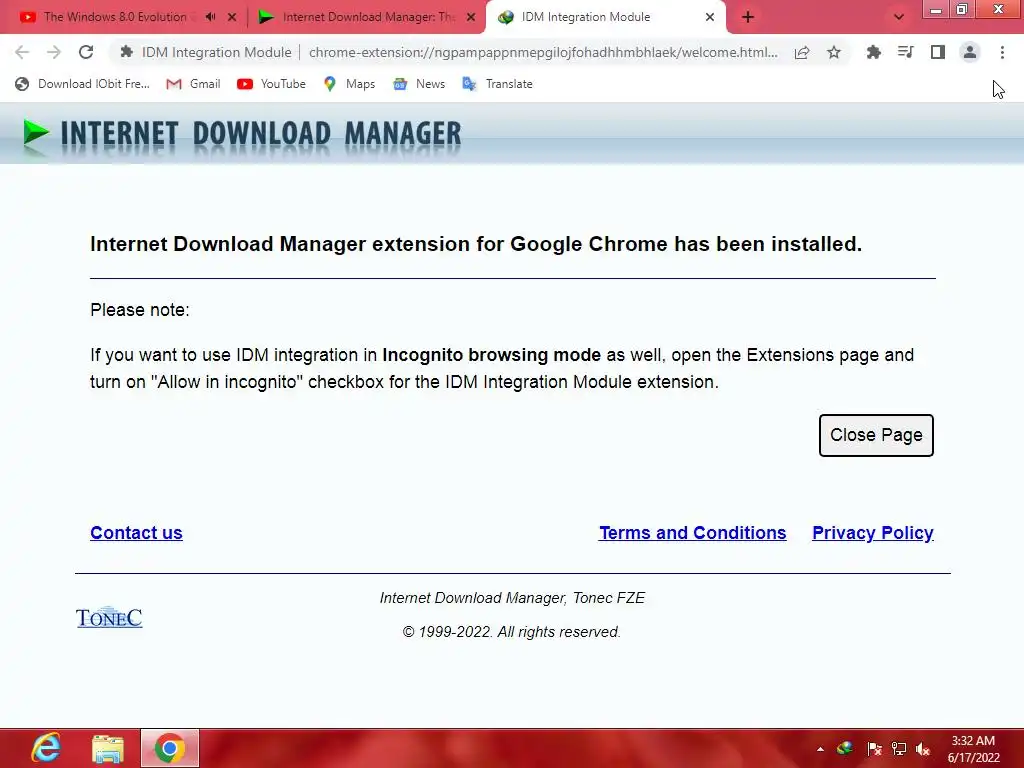The width and height of the screenshot is (1024, 768).
Task: Close the IDM Integration Module tab
Action: point(710,17)
